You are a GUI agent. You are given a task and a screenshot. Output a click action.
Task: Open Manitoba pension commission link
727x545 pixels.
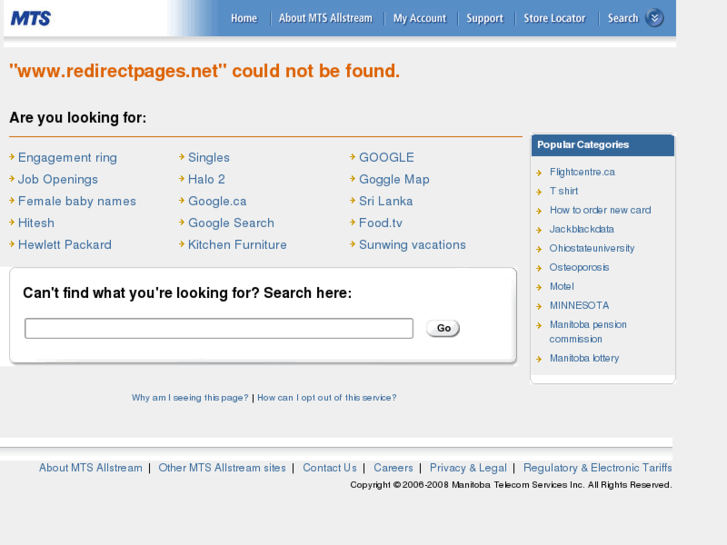coord(588,332)
